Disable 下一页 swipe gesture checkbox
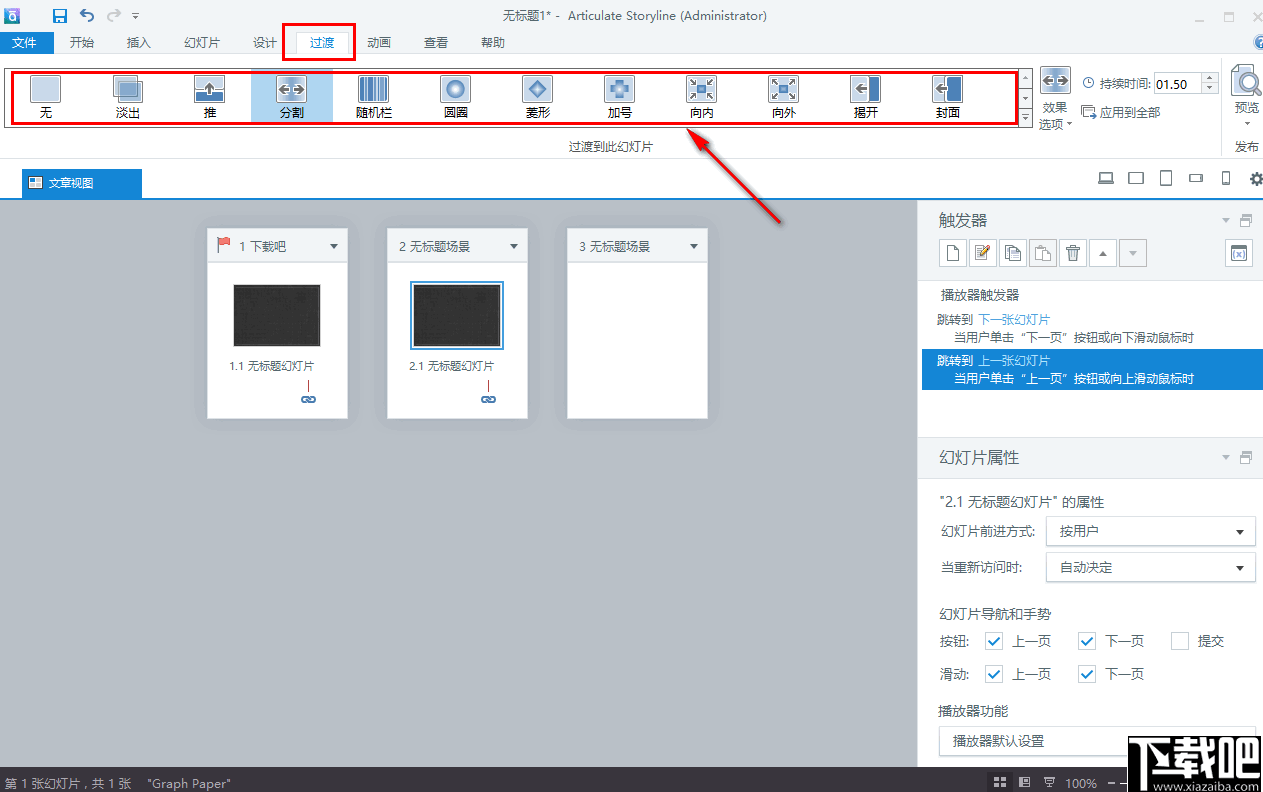Viewport: 1263px width, 792px height. coord(1086,674)
